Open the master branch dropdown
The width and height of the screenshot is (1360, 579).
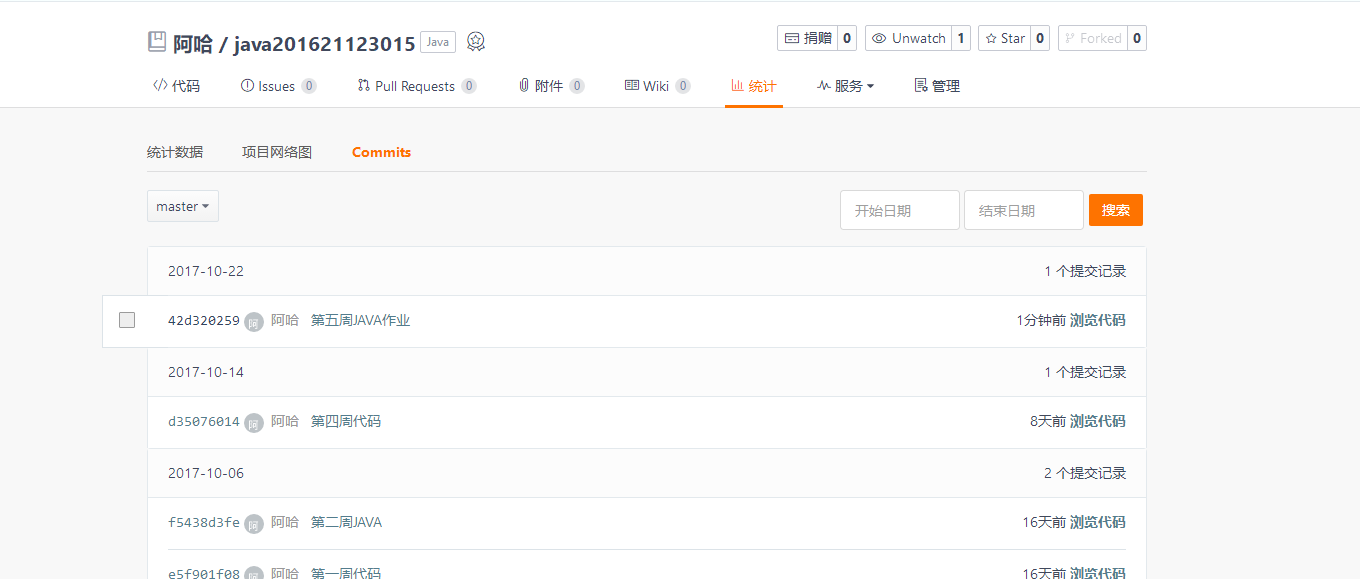tap(183, 206)
